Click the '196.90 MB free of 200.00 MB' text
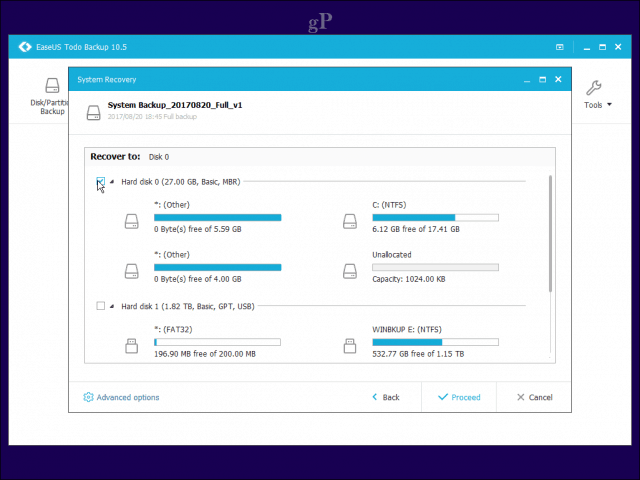 pyautogui.click(x=205, y=354)
